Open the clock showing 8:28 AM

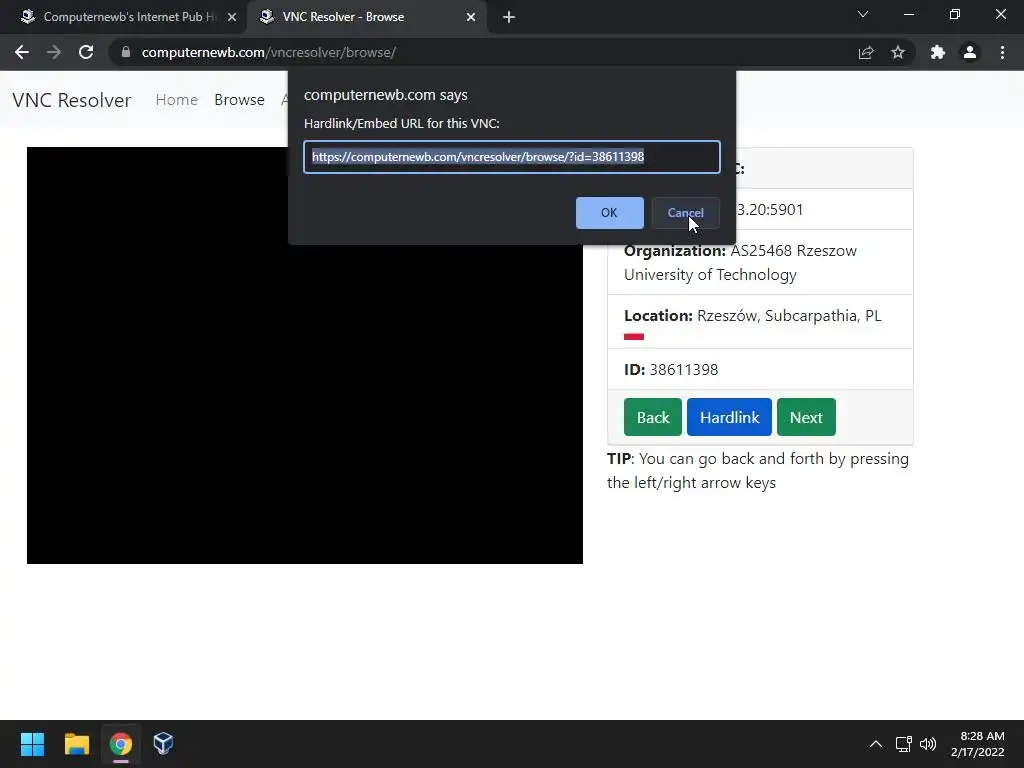click(x=978, y=744)
